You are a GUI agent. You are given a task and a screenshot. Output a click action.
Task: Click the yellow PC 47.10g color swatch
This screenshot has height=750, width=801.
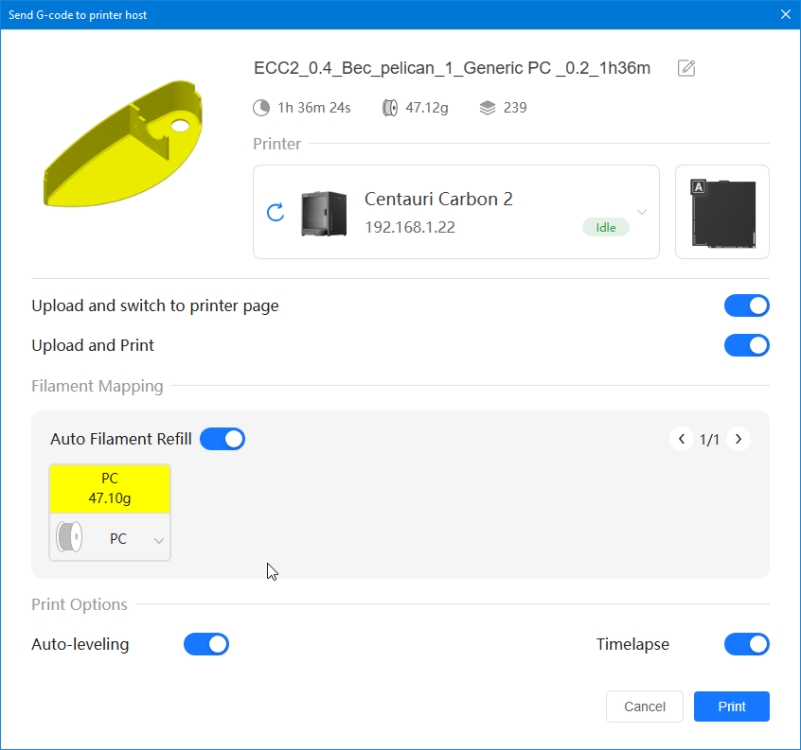(110, 489)
